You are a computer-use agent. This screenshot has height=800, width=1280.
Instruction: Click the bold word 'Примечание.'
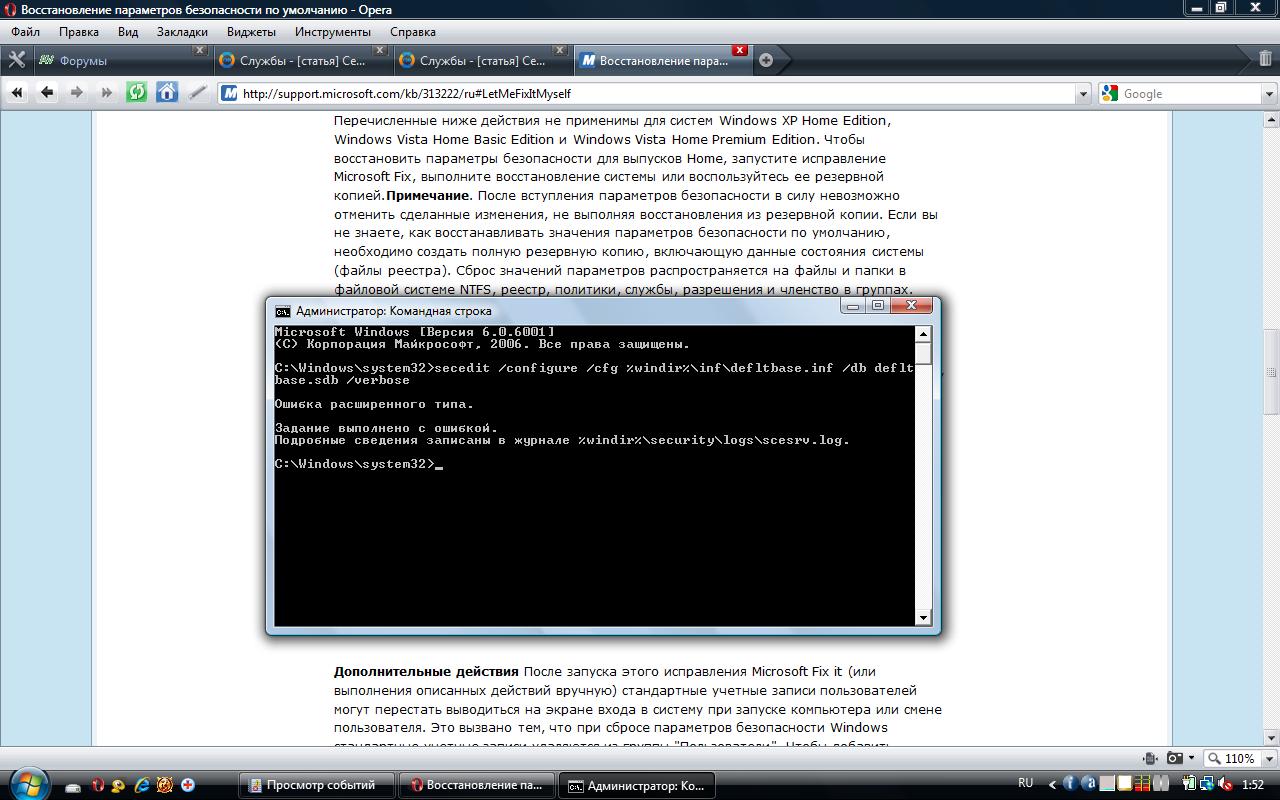point(430,196)
